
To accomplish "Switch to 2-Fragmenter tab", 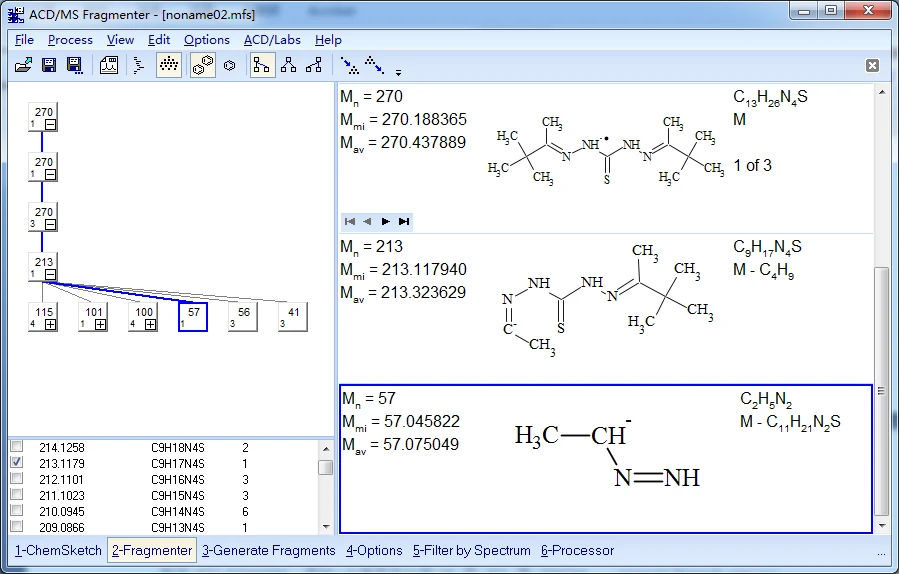I will 152,550.
